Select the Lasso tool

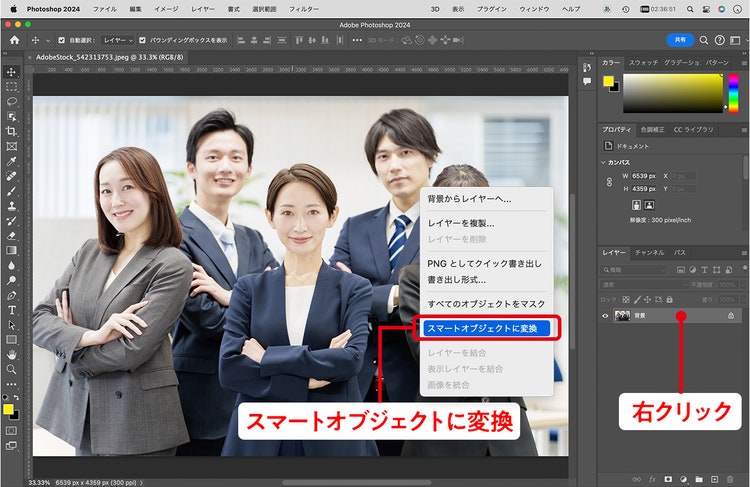[x=11, y=102]
